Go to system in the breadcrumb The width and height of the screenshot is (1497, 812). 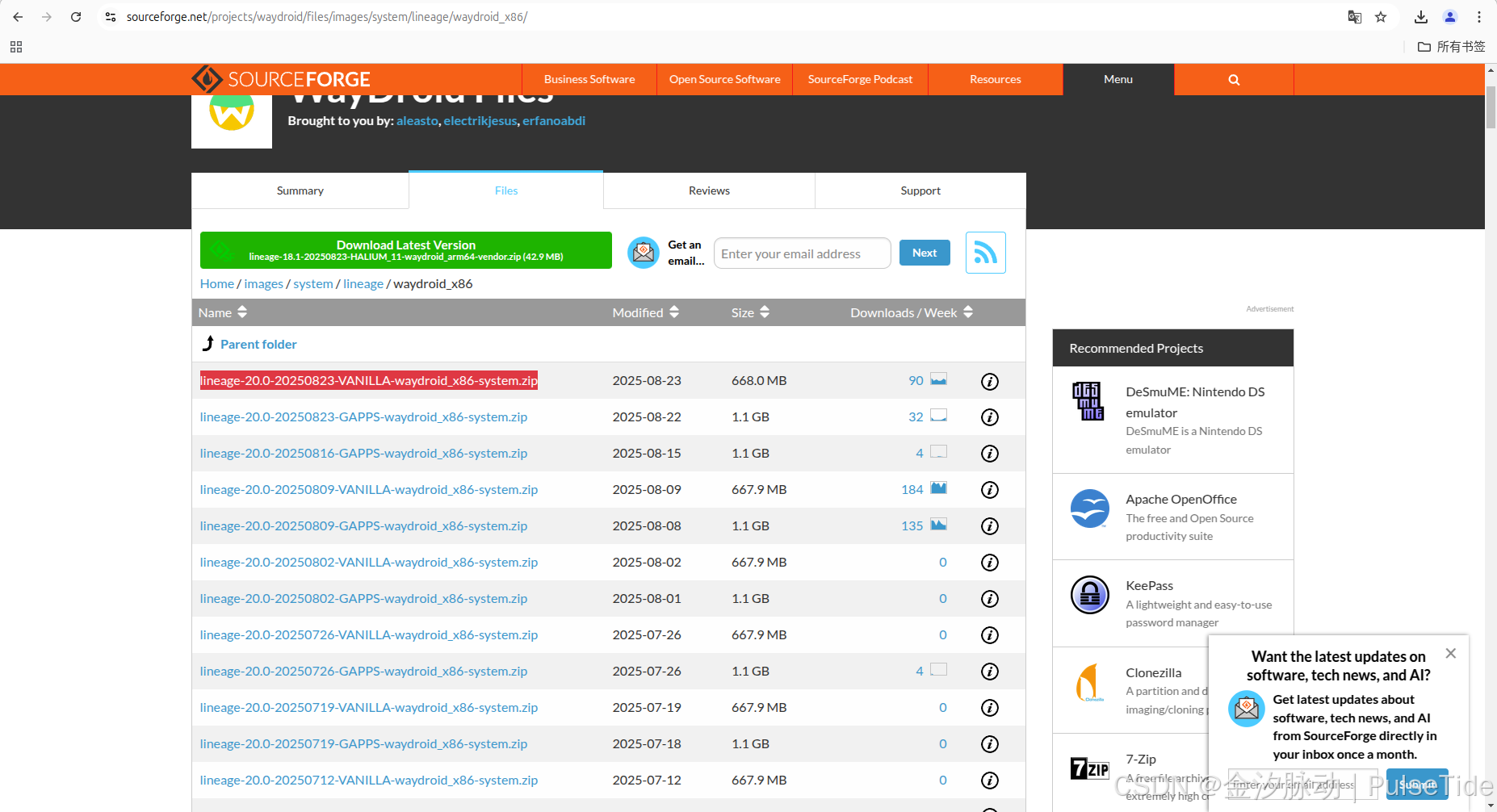coord(313,284)
